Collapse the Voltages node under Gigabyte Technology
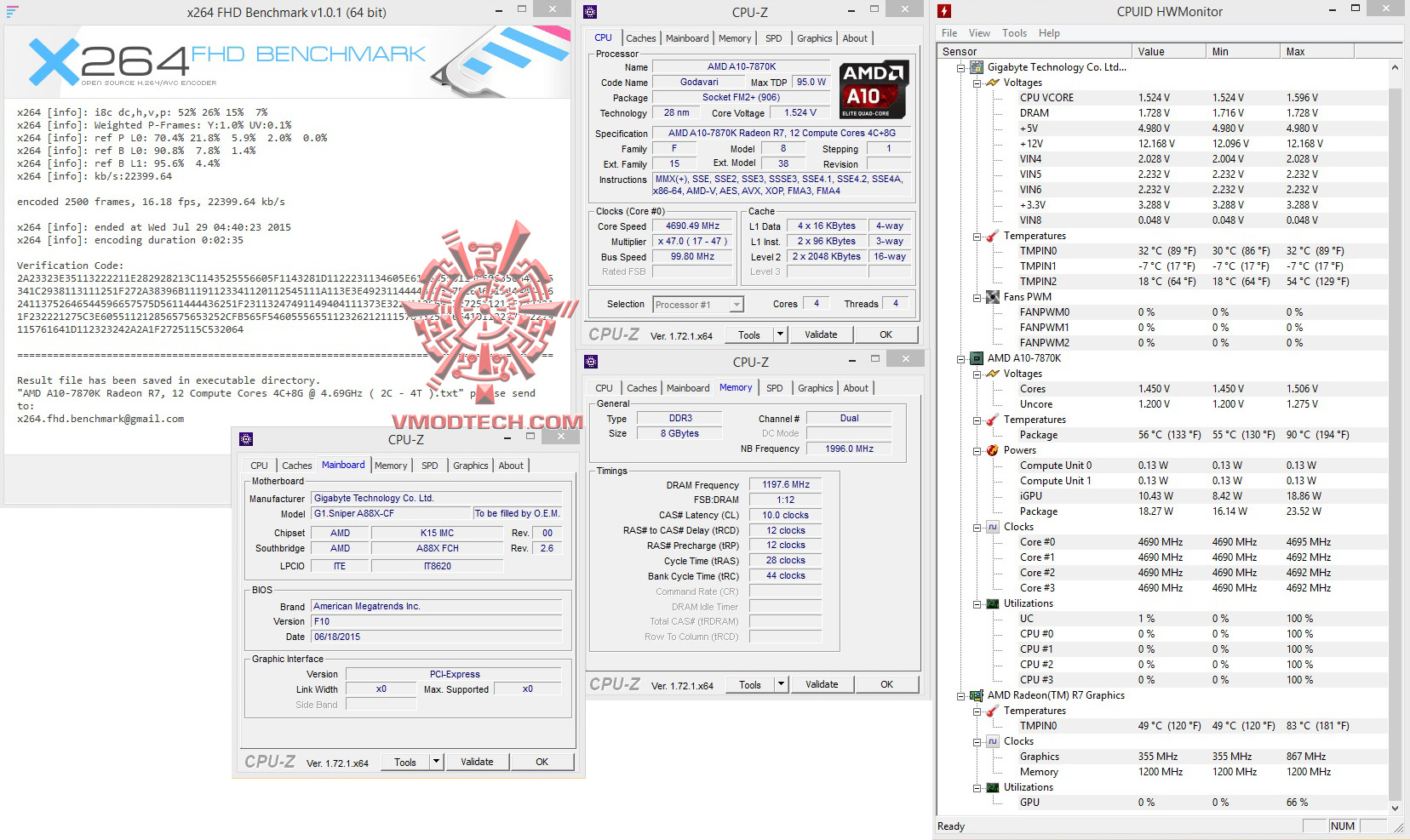1410x840 pixels. pos(977,83)
